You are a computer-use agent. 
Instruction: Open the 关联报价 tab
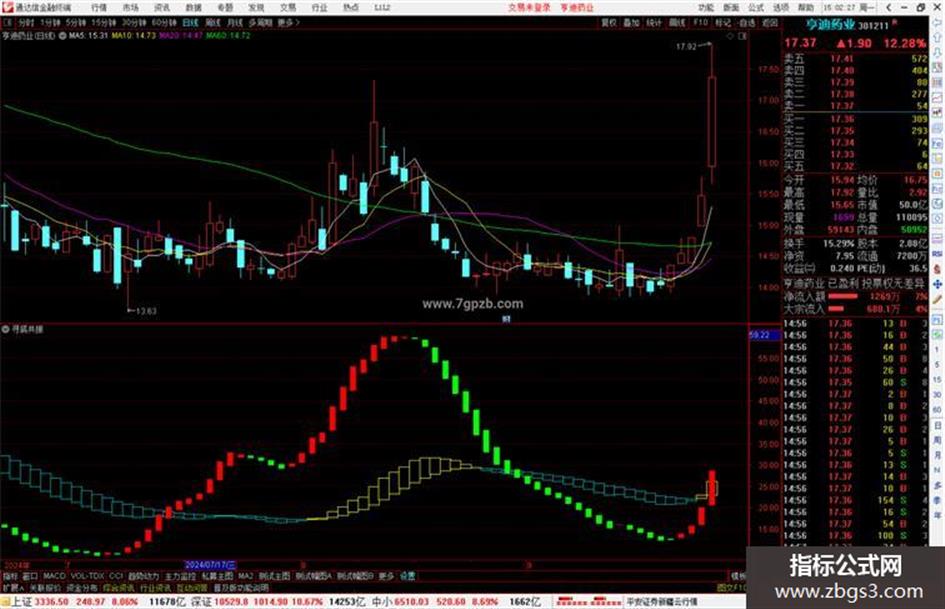click(45, 587)
